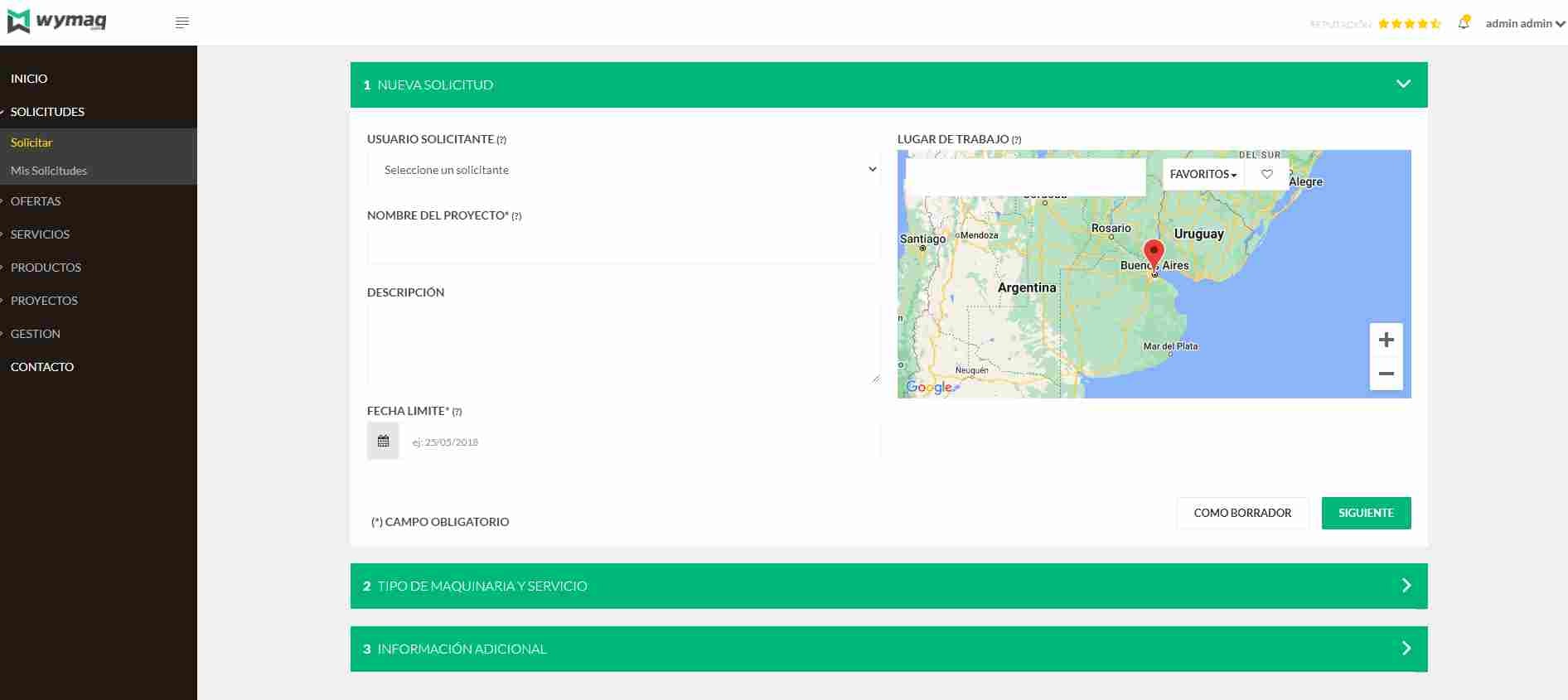Click the help (?) next to Fecha Limite
1568x700 pixels.
click(x=457, y=412)
